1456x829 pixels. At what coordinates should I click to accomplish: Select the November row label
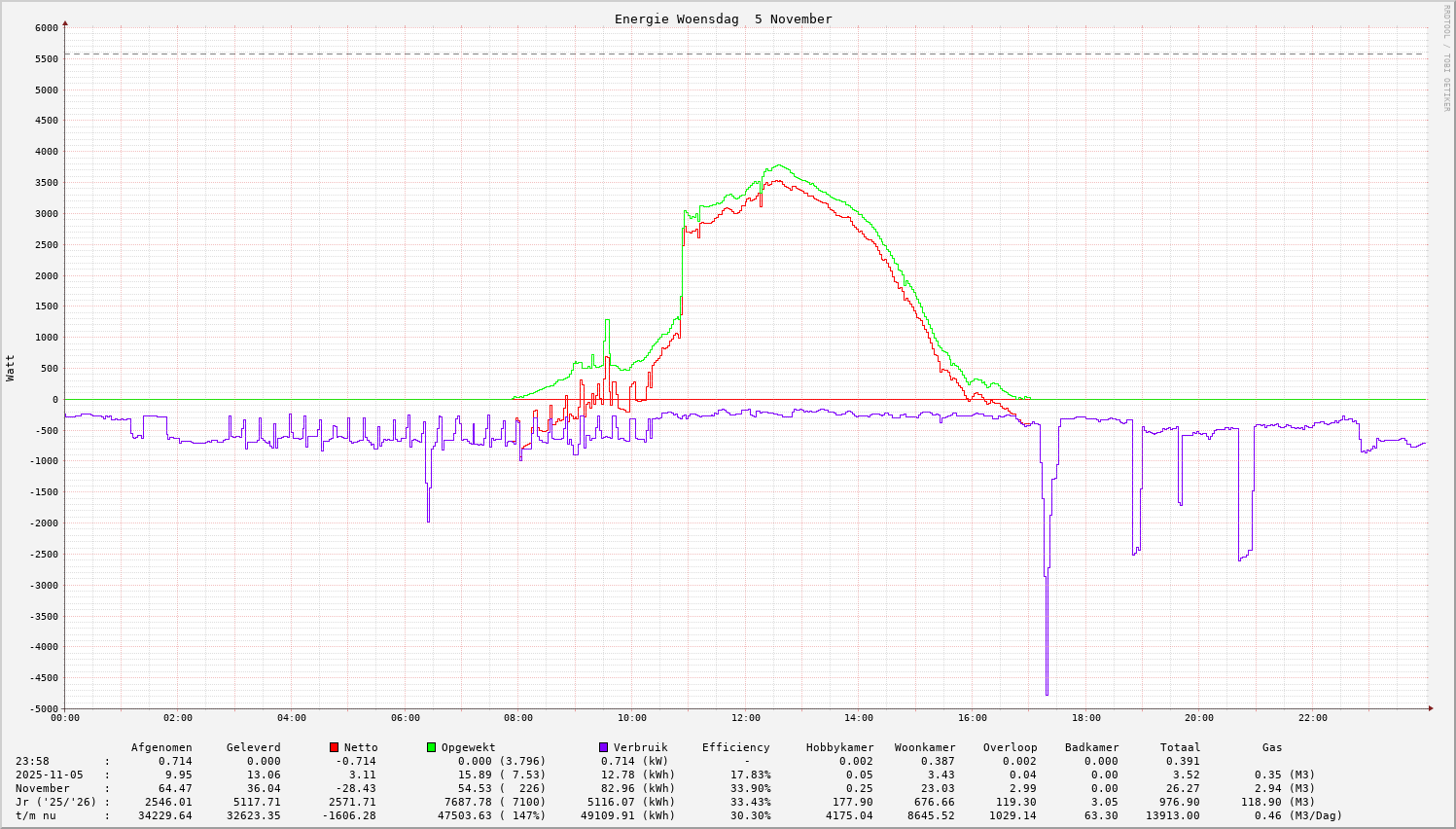[43, 788]
